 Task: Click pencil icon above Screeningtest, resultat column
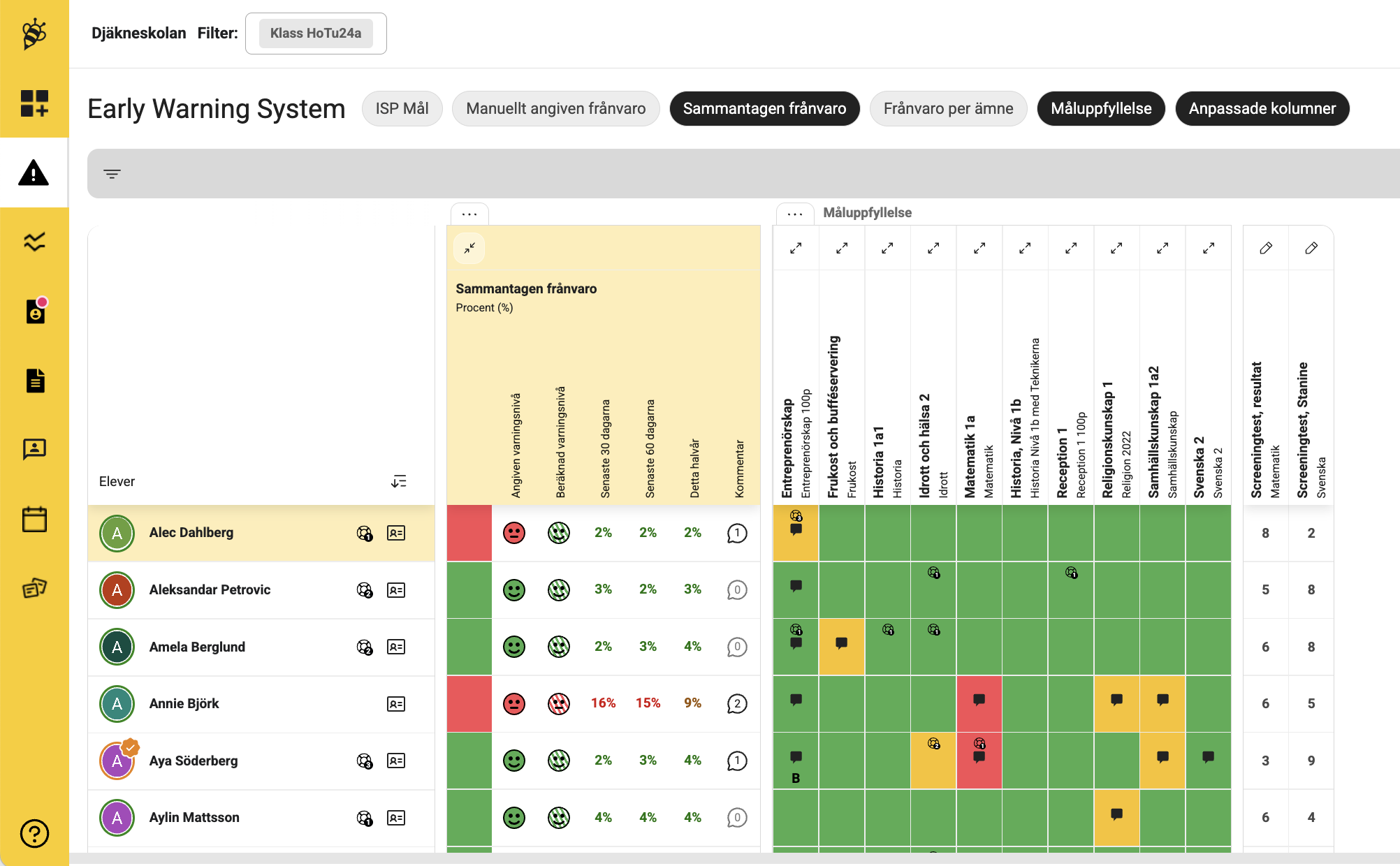1265,248
